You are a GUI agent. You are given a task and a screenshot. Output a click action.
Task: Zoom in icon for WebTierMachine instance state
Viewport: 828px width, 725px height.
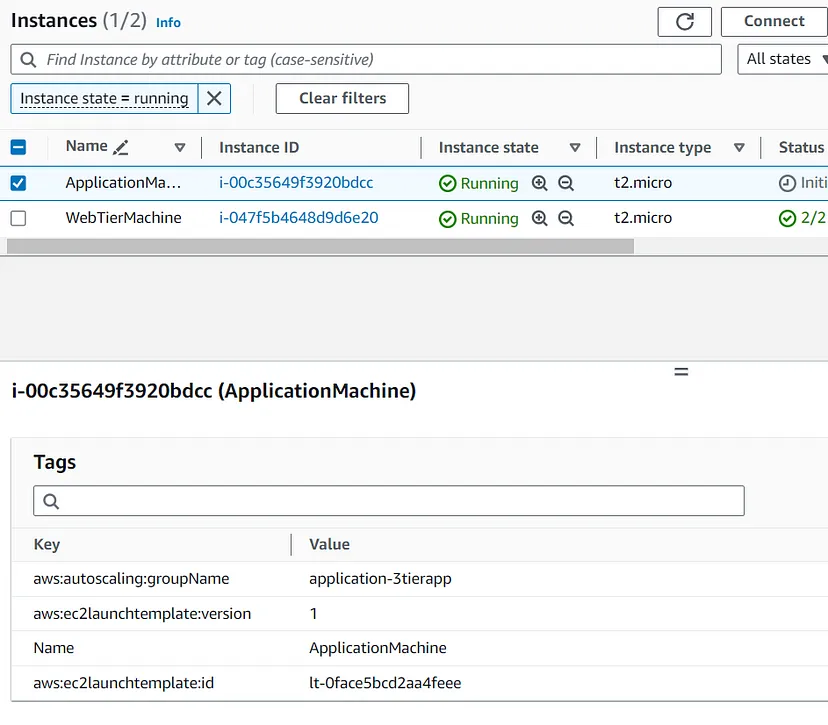click(x=540, y=218)
